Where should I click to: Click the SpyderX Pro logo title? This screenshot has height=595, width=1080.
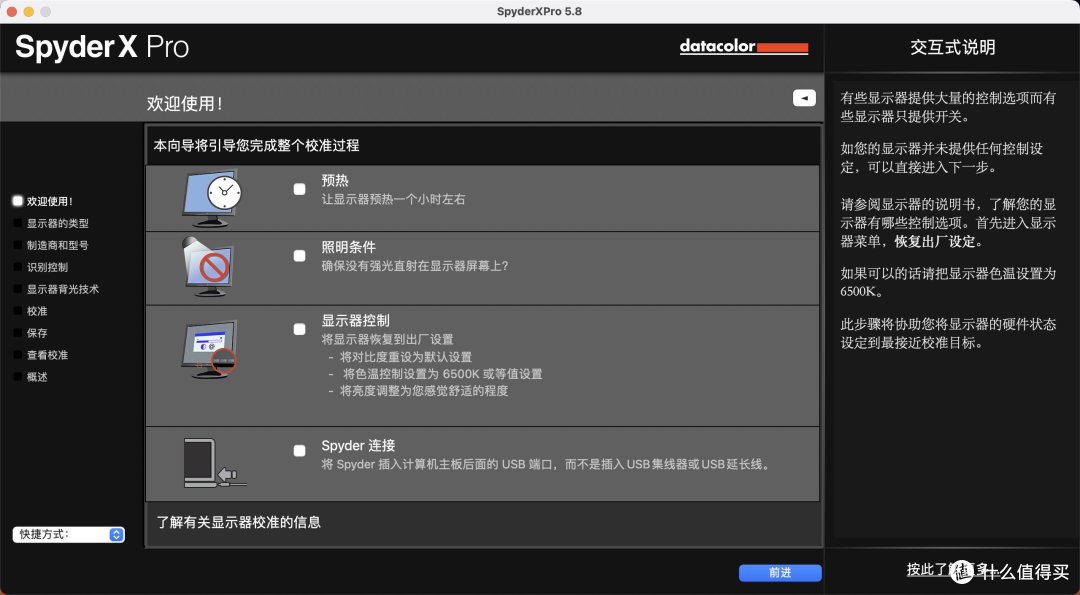tap(102, 47)
